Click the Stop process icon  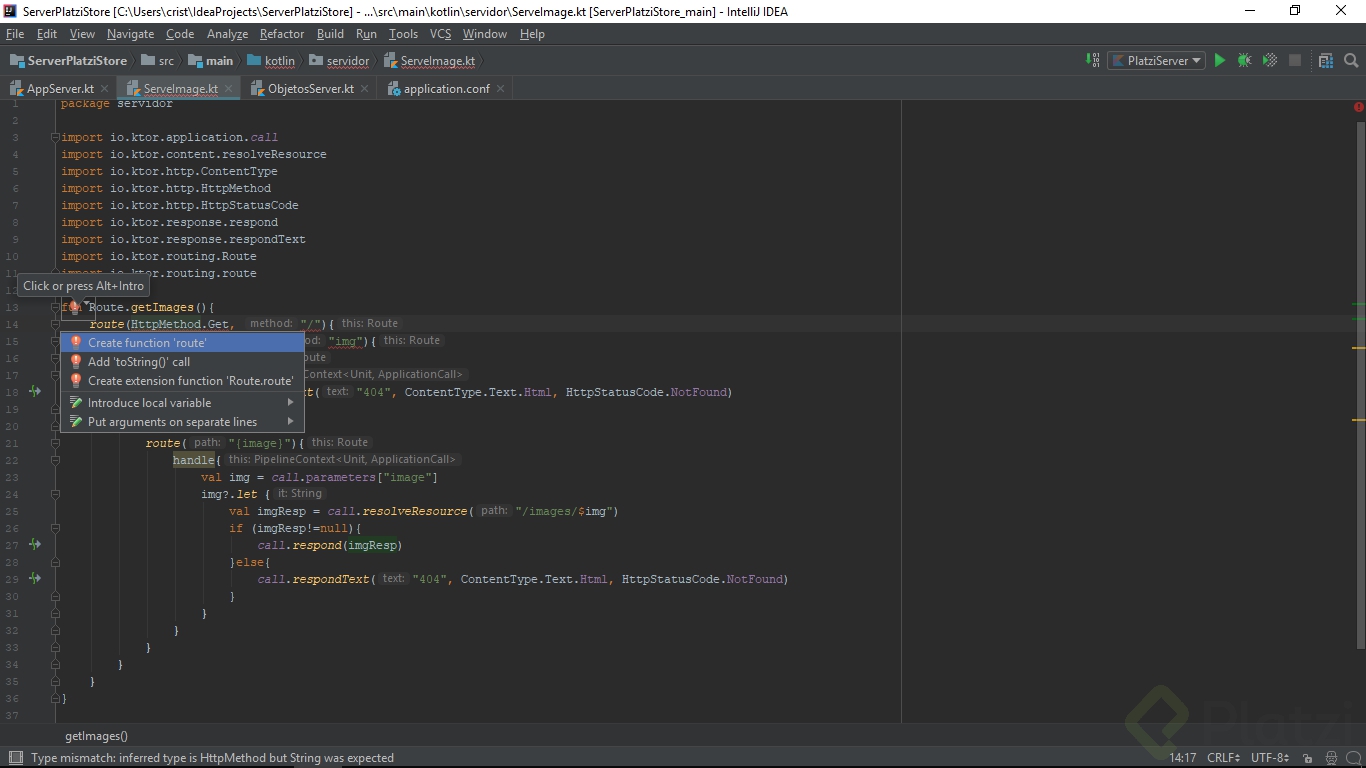(1295, 61)
